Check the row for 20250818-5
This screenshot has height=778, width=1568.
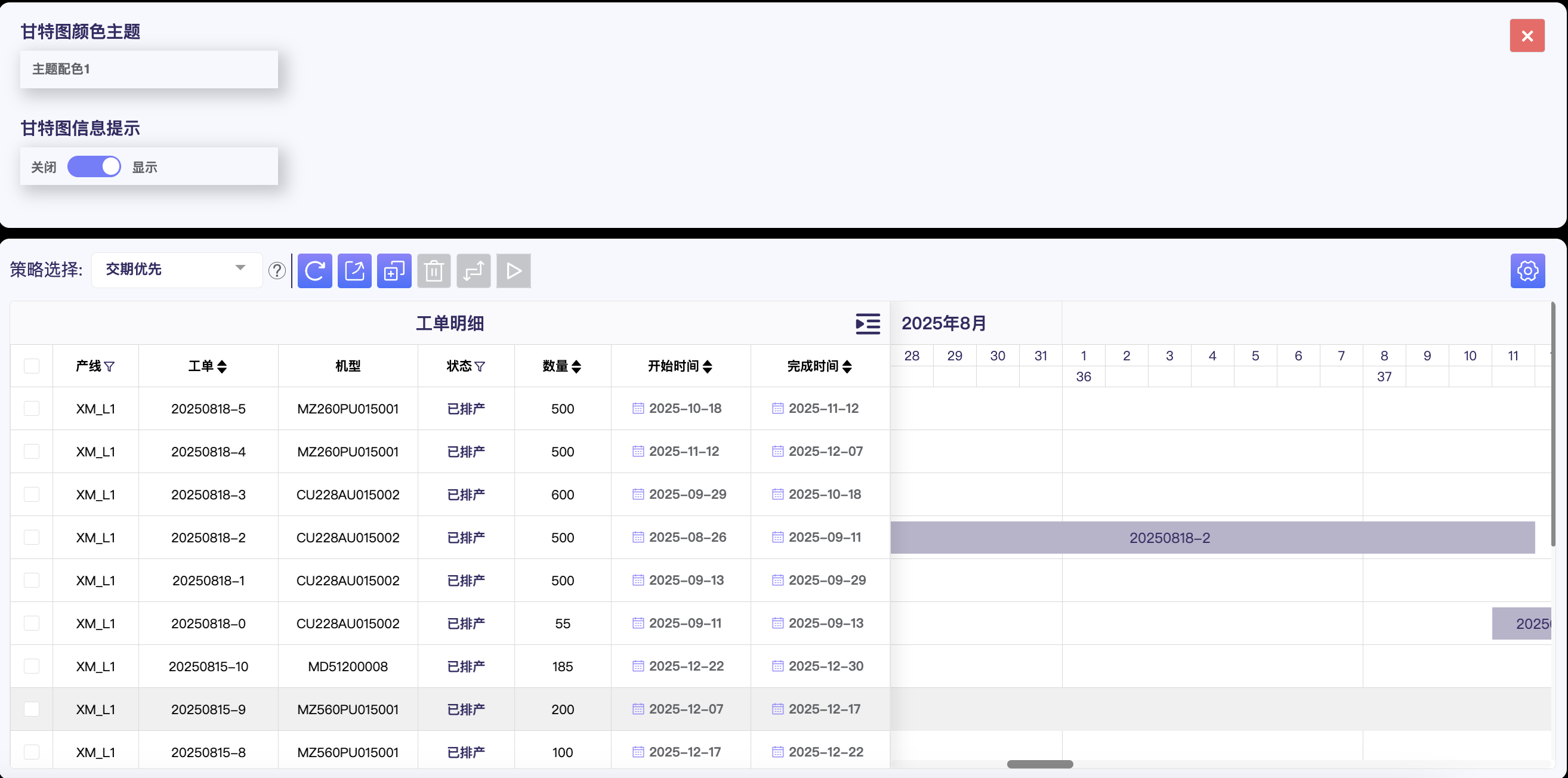(32, 409)
